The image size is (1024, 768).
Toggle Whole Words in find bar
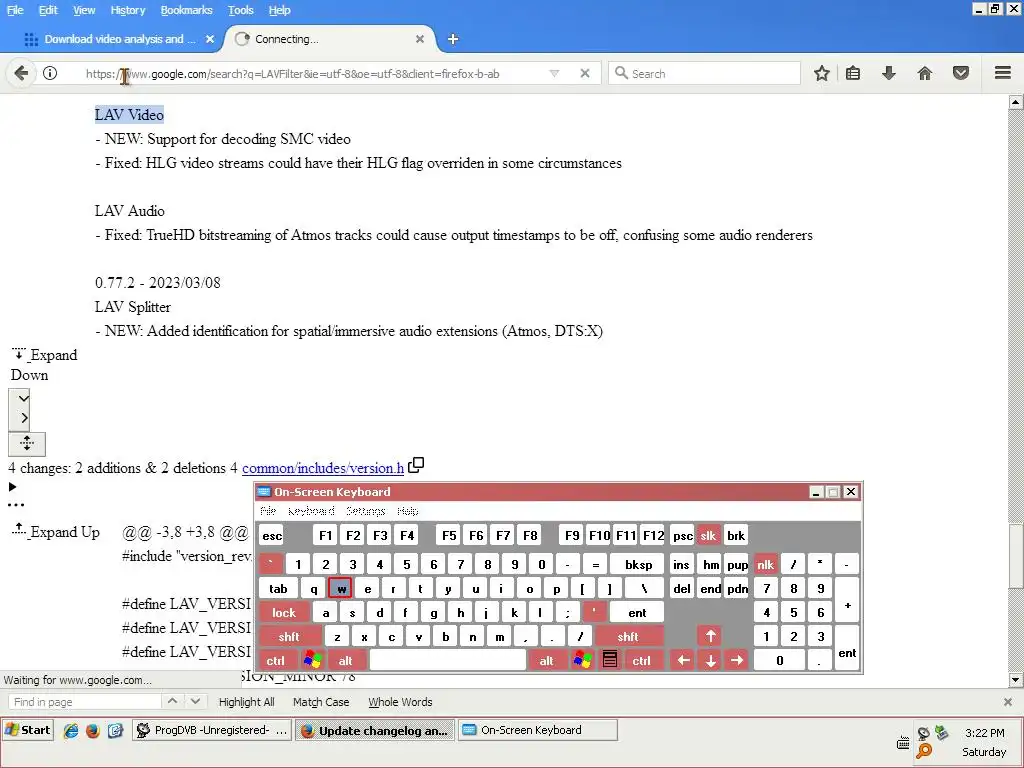[x=400, y=702]
